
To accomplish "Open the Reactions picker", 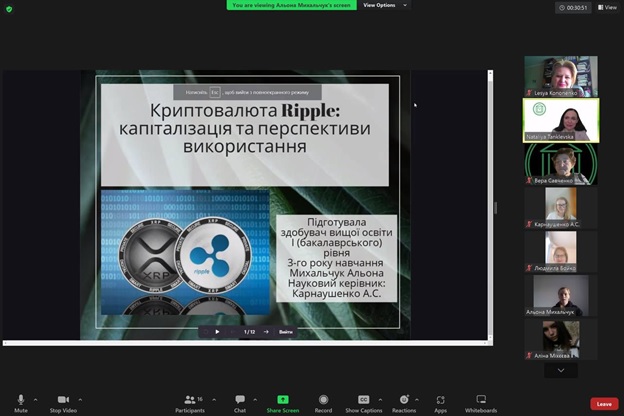I will (x=404, y=401).
